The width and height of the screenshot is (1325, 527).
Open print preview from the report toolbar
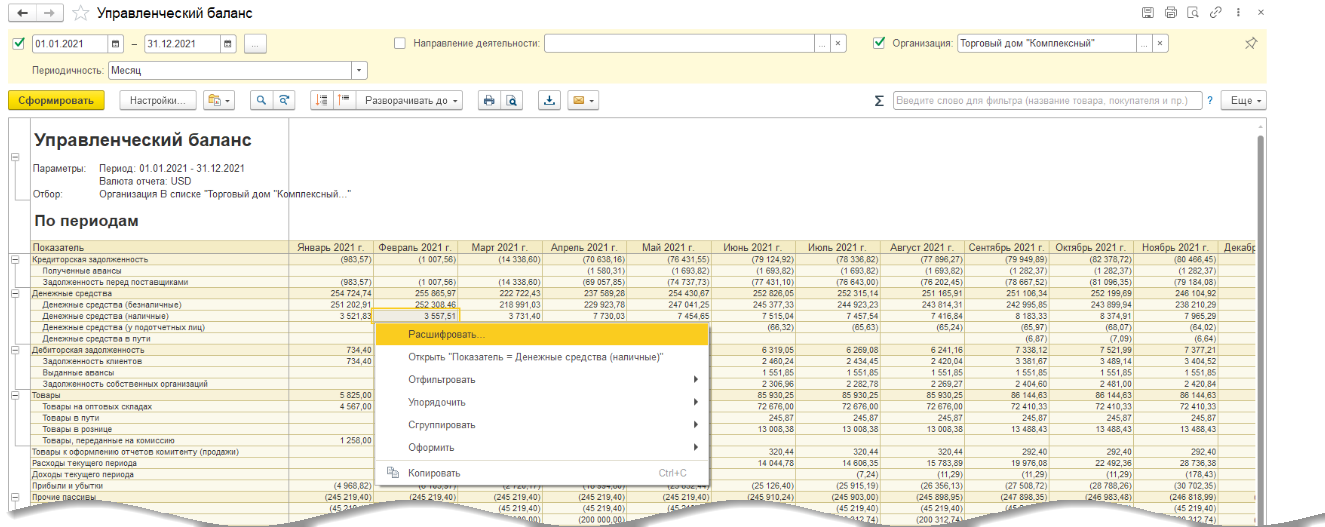(x=511, y=100)
